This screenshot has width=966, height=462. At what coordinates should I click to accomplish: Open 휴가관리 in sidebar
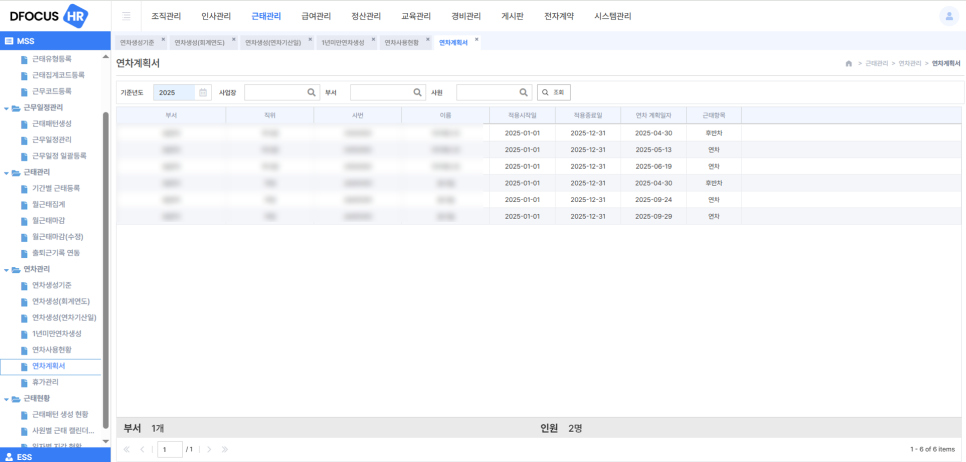45,383
